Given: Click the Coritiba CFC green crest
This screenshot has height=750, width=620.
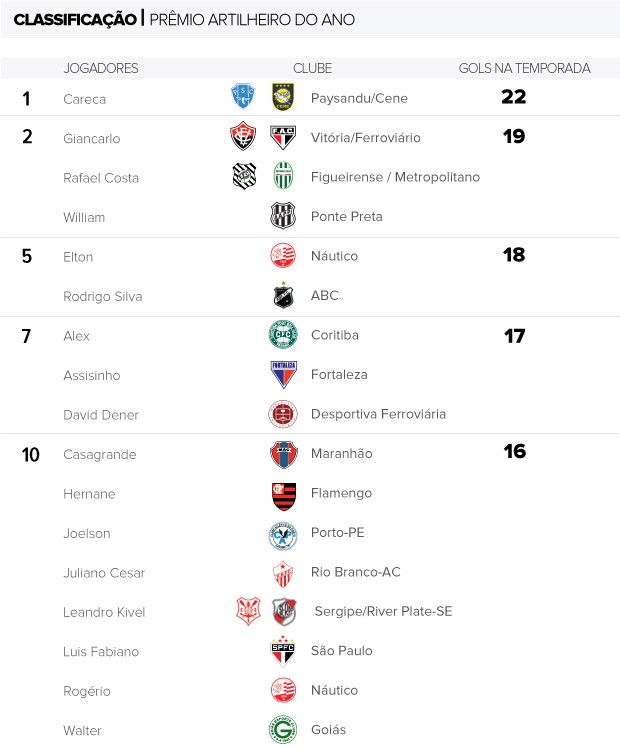Looking at the screenshot, I should 283,334.
